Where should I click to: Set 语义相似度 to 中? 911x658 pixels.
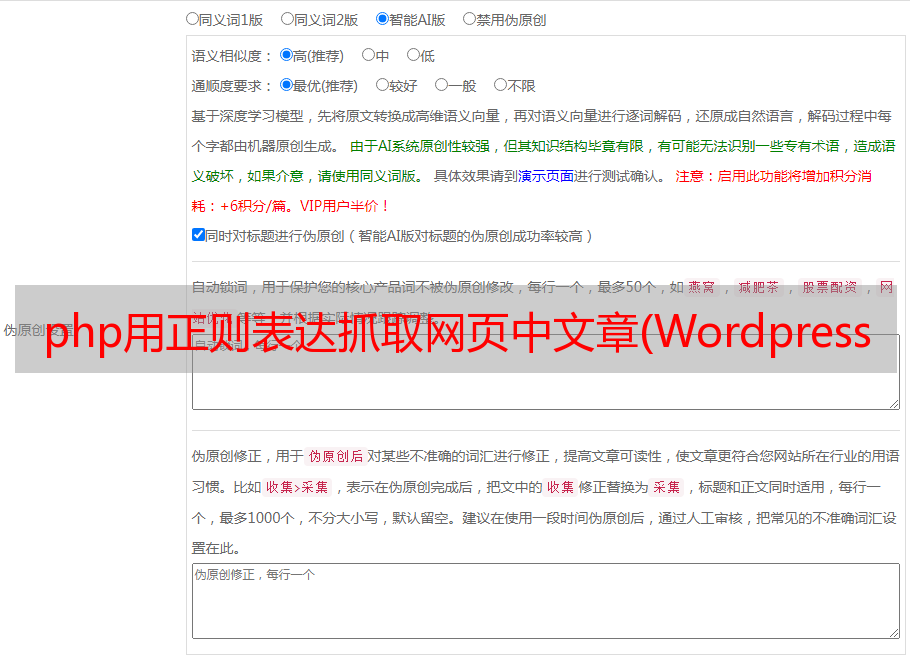click(368, 55)
